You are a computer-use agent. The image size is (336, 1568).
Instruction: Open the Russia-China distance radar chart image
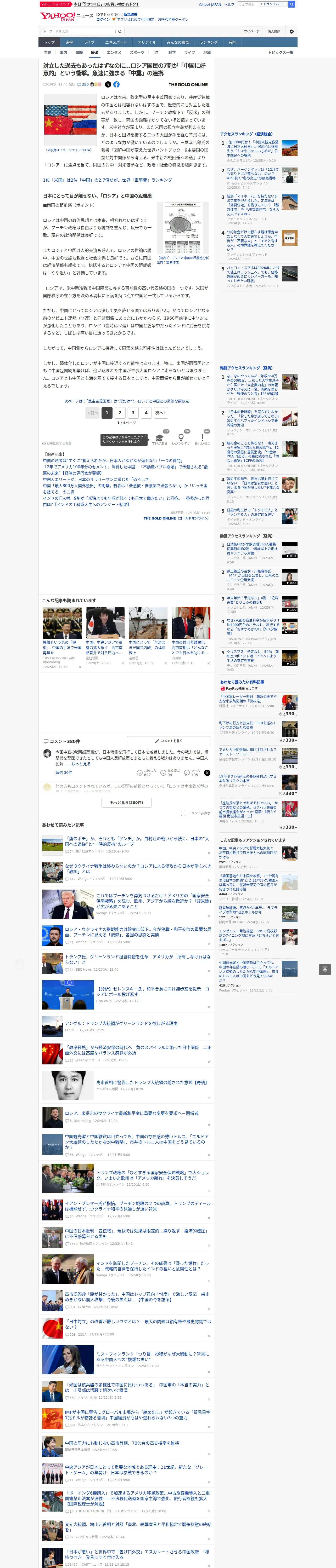pos(182,227)
